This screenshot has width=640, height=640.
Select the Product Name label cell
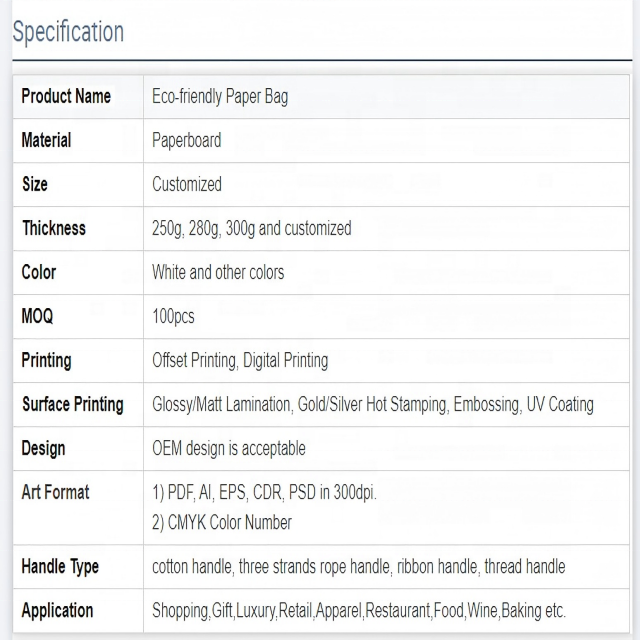coord(78,97)
